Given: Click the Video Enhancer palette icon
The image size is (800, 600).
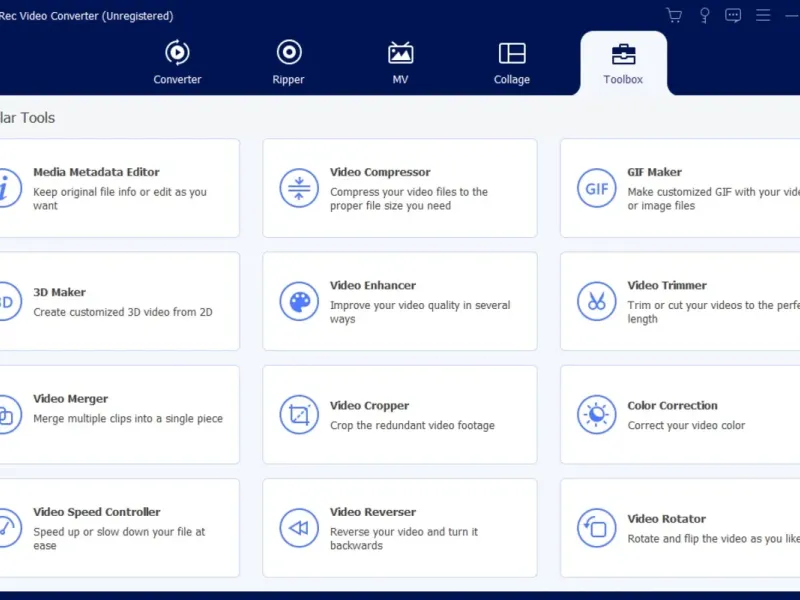Looking at the screenshot, I should point(299,302).
